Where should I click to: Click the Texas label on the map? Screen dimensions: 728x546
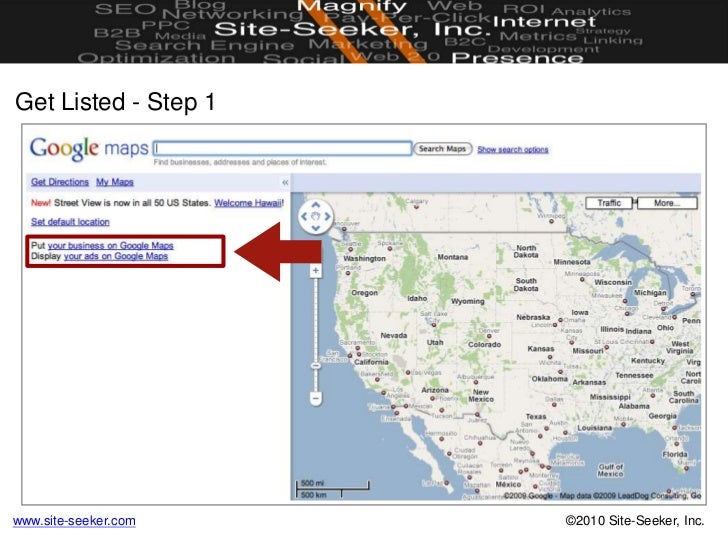coord(536,416)
